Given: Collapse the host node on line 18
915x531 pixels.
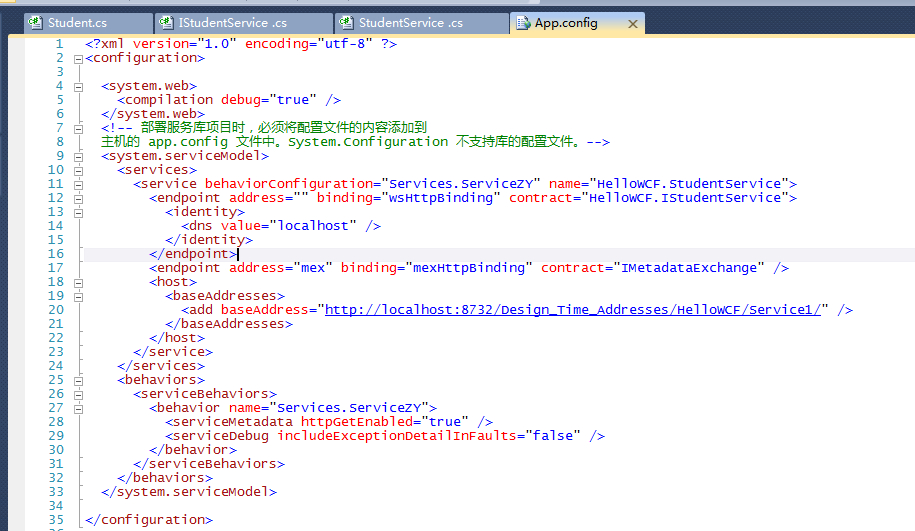Looking at the screenshot, I should click(78, 283).
